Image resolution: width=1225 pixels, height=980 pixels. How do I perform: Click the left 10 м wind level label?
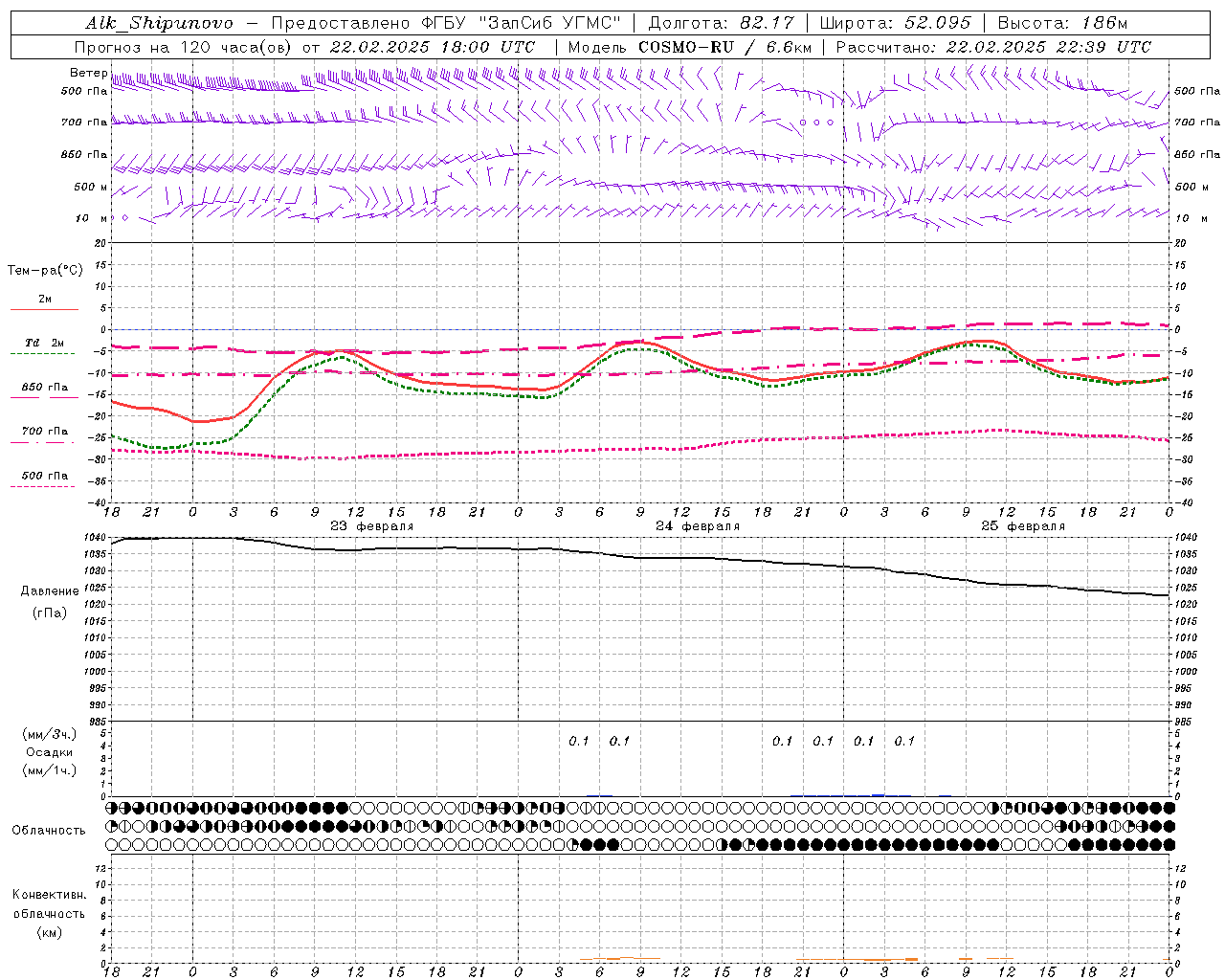tap(91, 218)
